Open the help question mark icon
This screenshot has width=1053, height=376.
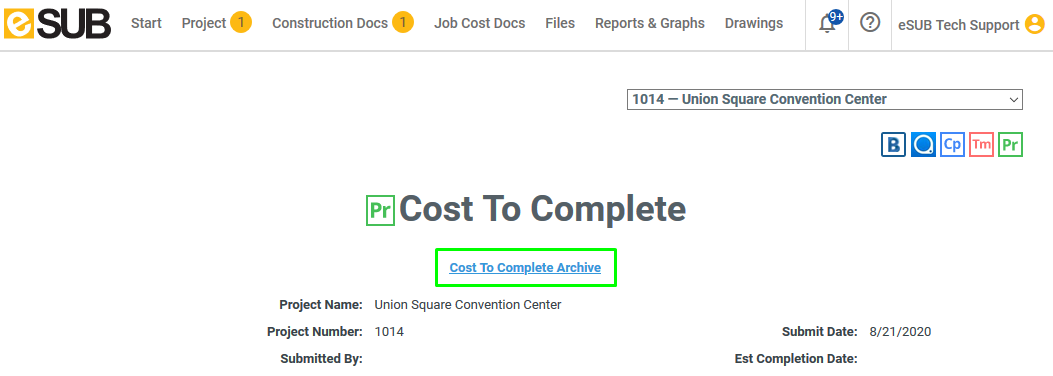click(870, 23)
